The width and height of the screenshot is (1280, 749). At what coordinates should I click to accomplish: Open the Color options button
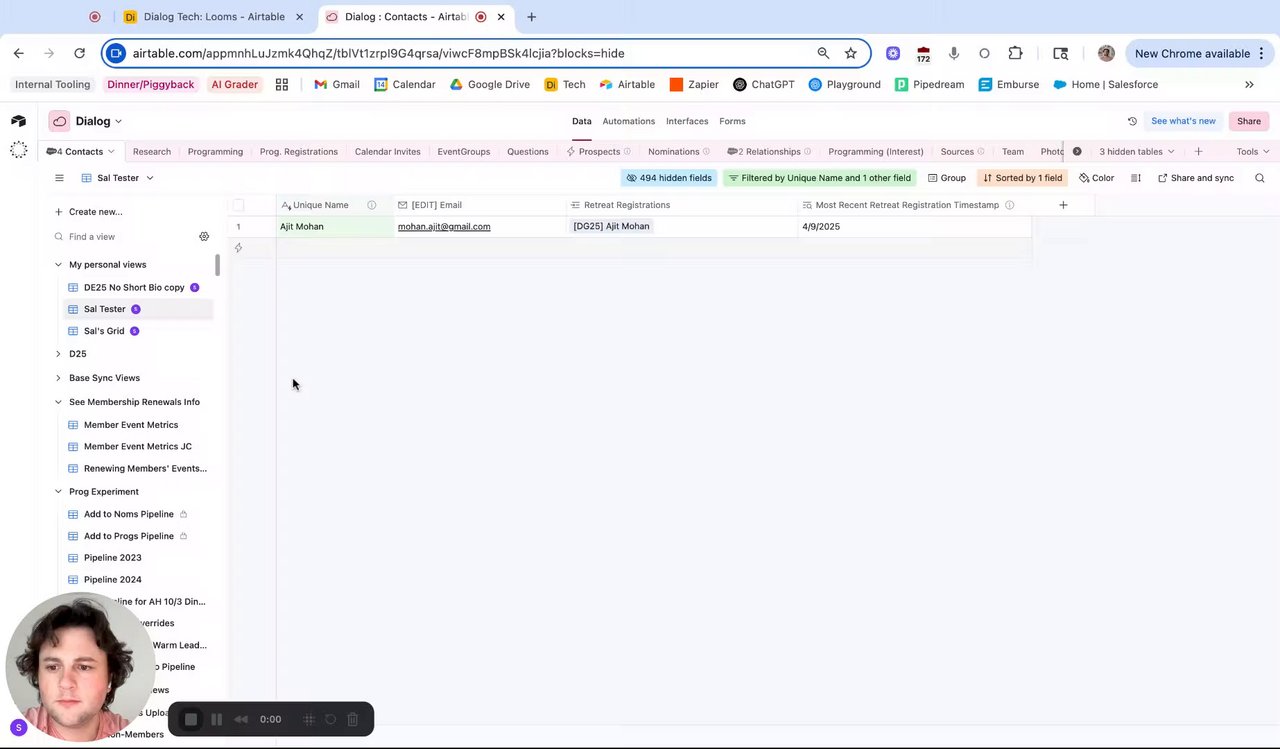click(x=1097, y=178)
